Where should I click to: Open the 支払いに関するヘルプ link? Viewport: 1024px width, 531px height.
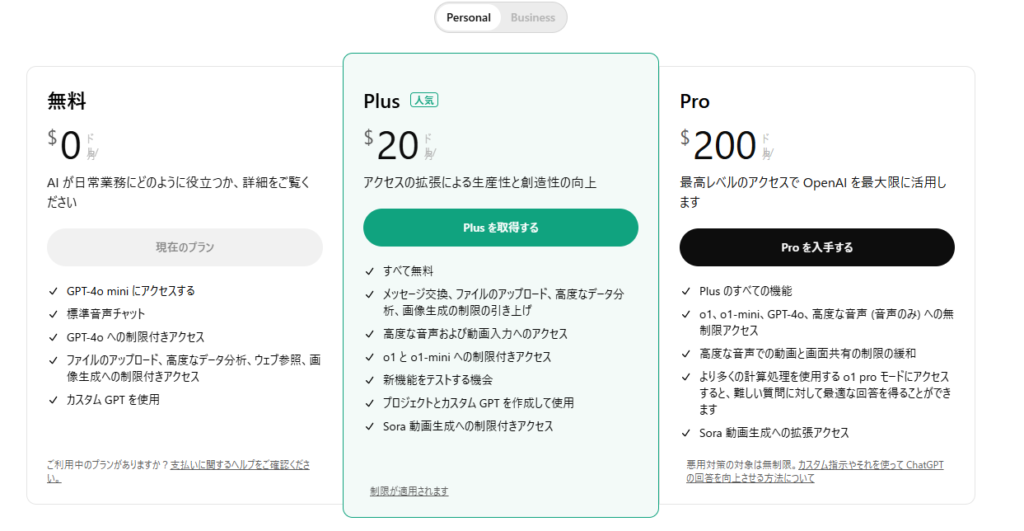[240, 465]
